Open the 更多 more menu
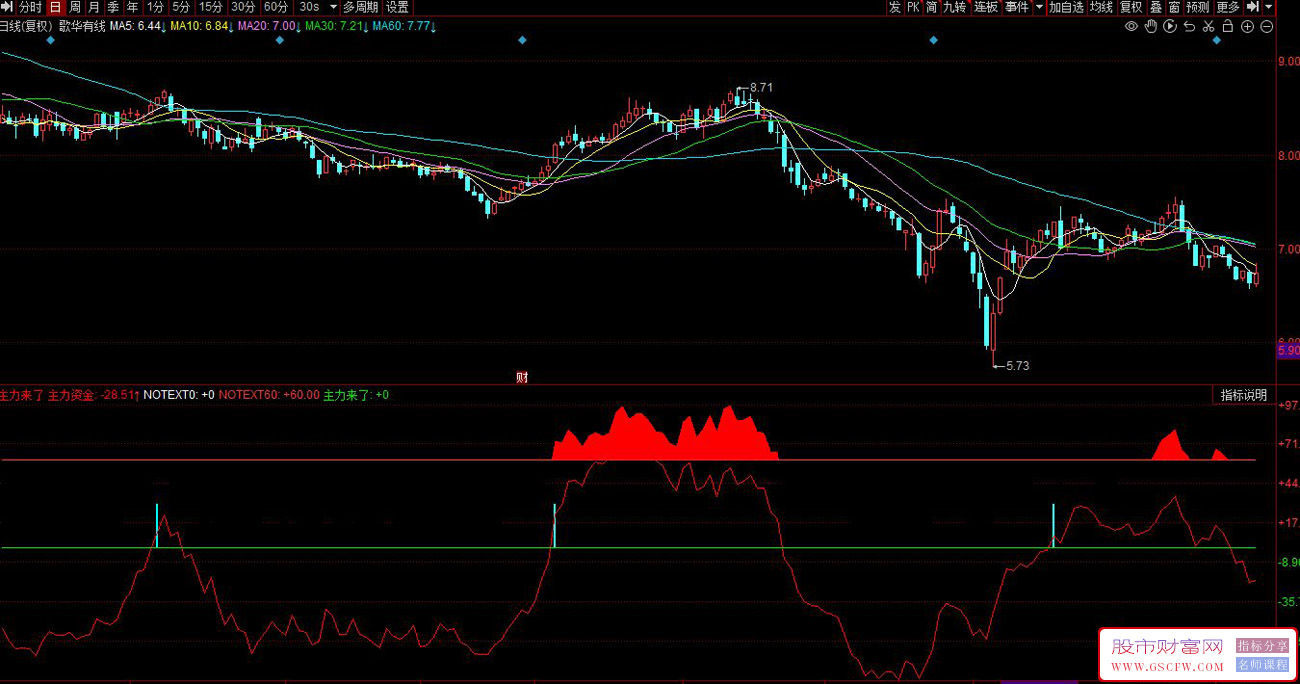Image resolution: width=1300 pixels, height=684 pixels. click(1228, 7)
